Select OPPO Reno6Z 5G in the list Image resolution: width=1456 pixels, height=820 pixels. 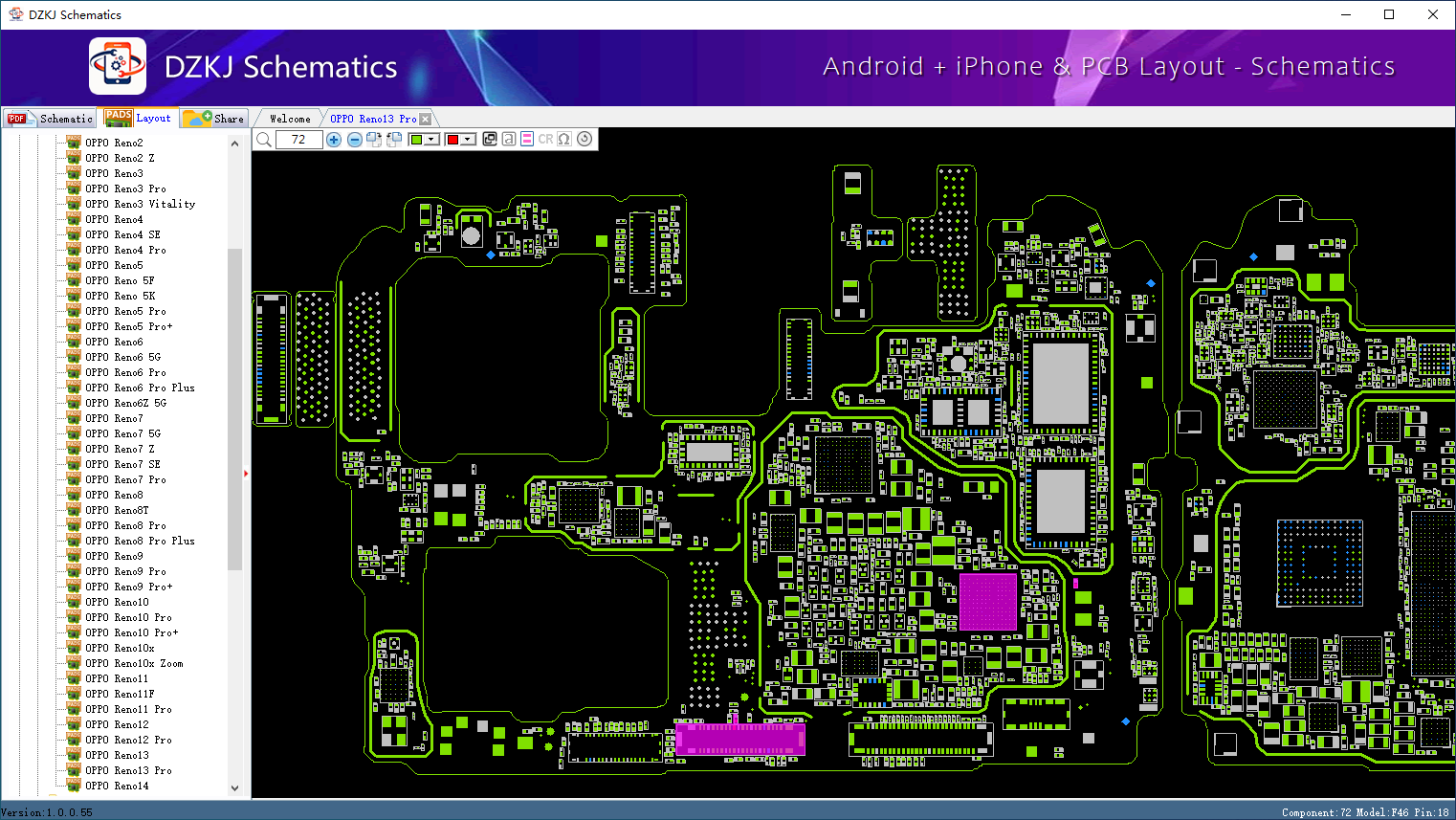click(125, 403)
